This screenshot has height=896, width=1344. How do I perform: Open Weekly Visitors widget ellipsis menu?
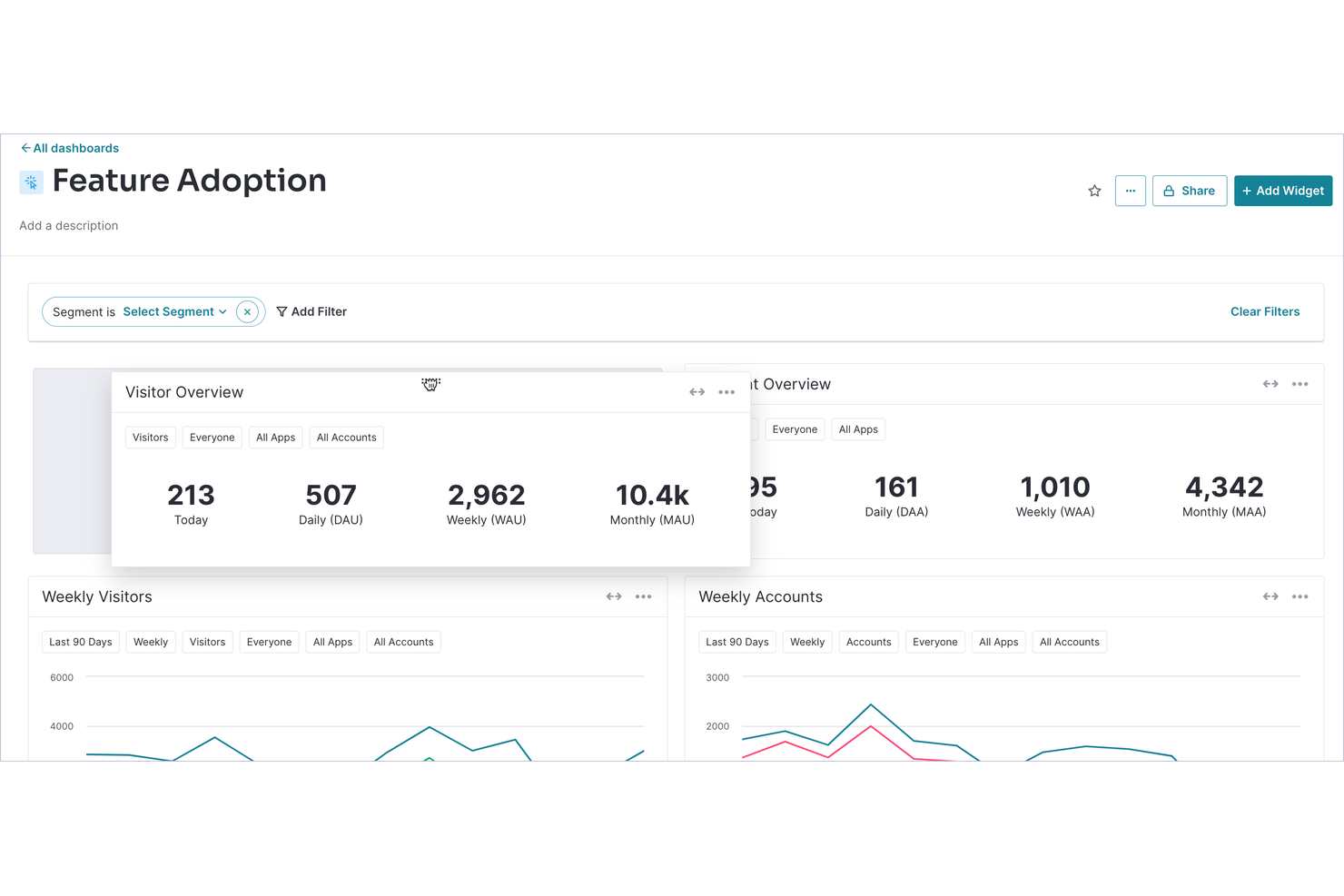643,596
